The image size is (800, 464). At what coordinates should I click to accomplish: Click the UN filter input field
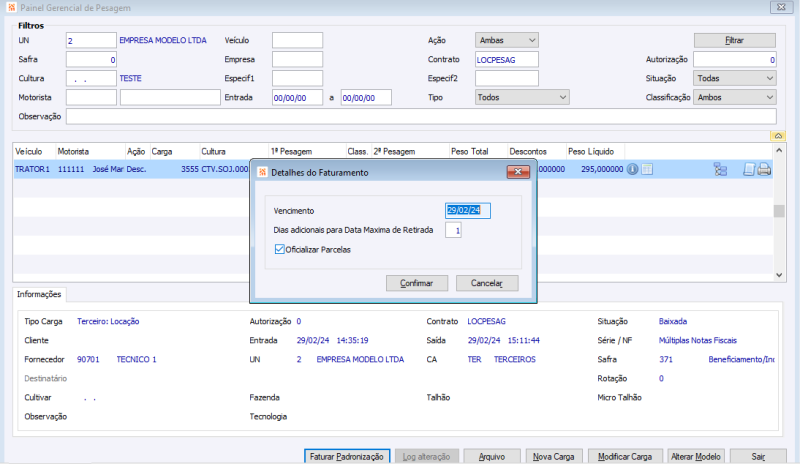91,40
